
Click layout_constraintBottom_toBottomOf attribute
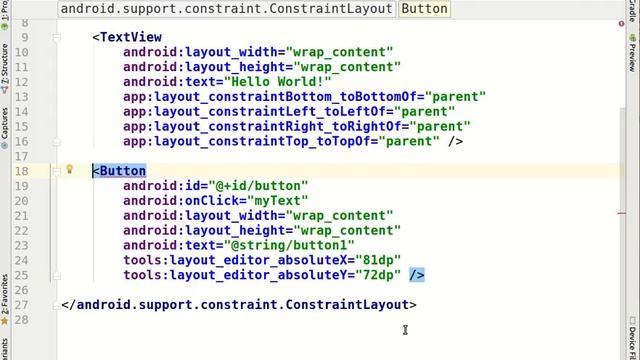(x=270, y=97)
